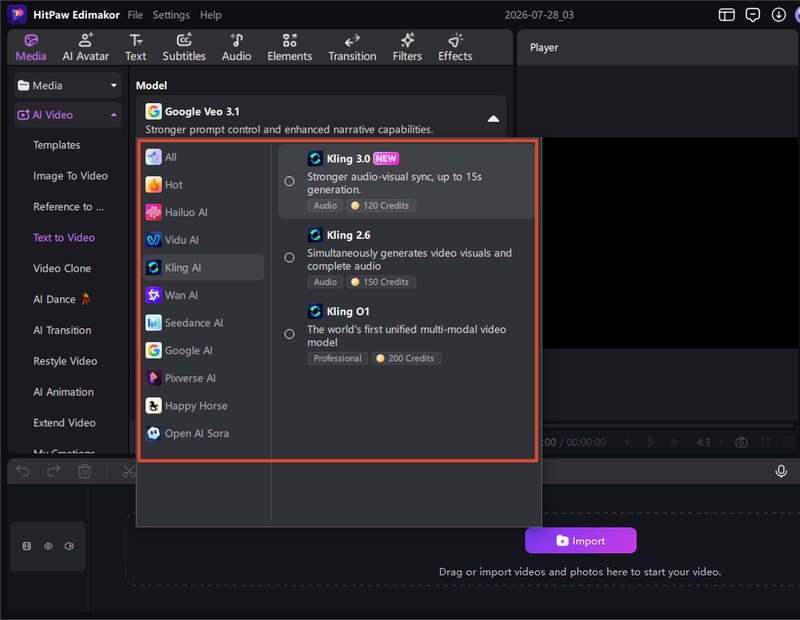The width and height of the screenshot is (800, 620).
Task: Open the Transition tab
Action: click(x=352, y=47)
